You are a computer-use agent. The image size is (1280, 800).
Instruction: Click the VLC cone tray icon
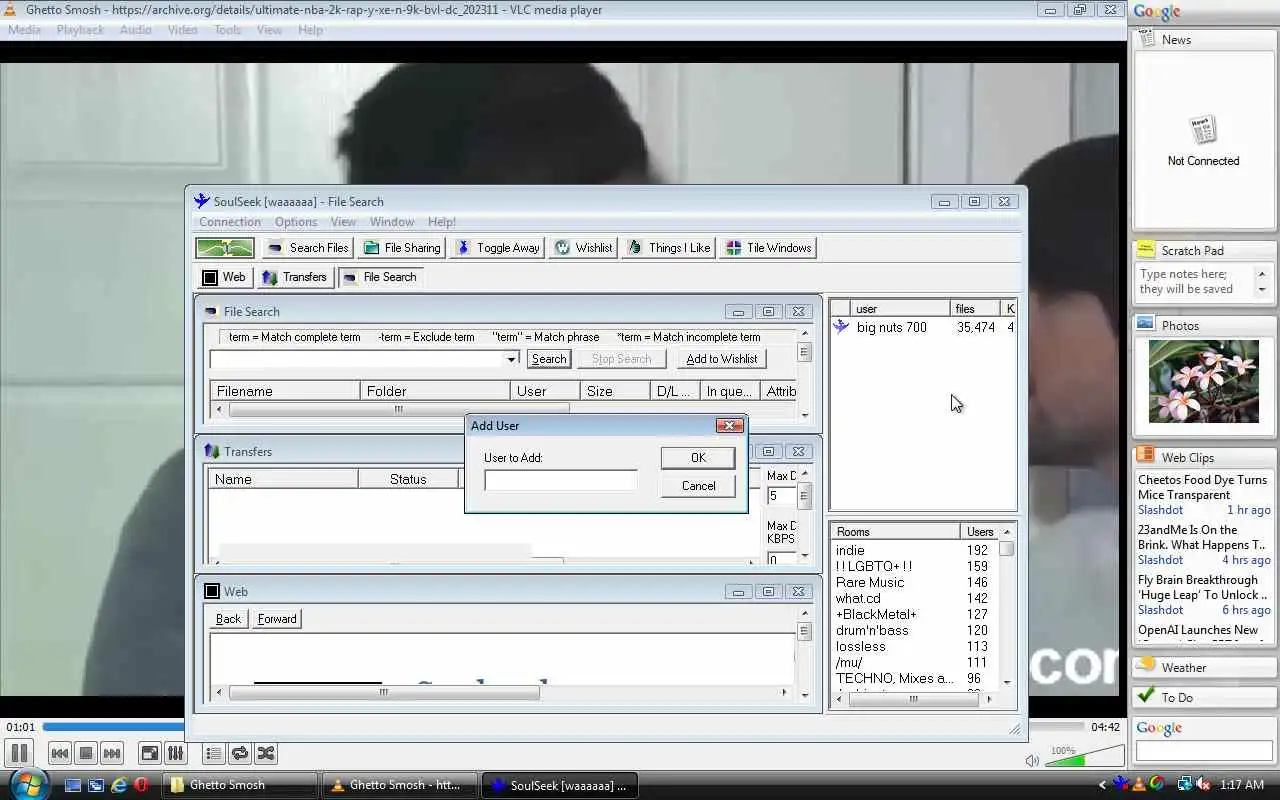(1139, 785)
